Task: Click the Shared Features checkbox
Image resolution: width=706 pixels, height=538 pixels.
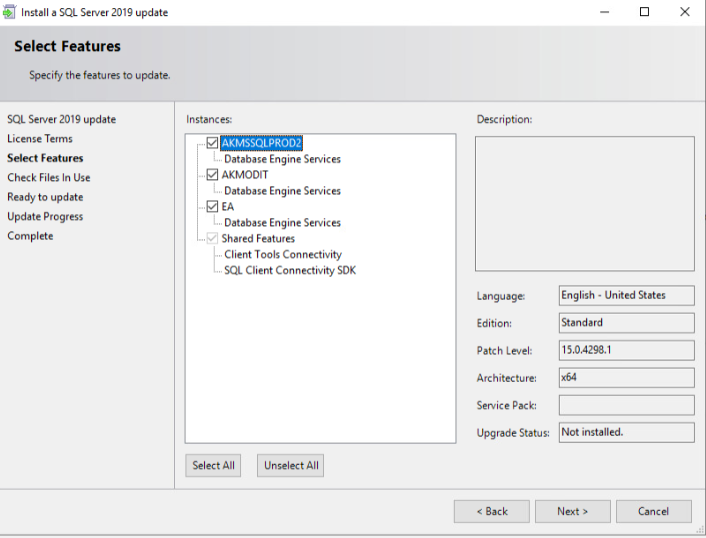Action: [x=212, y=239]
